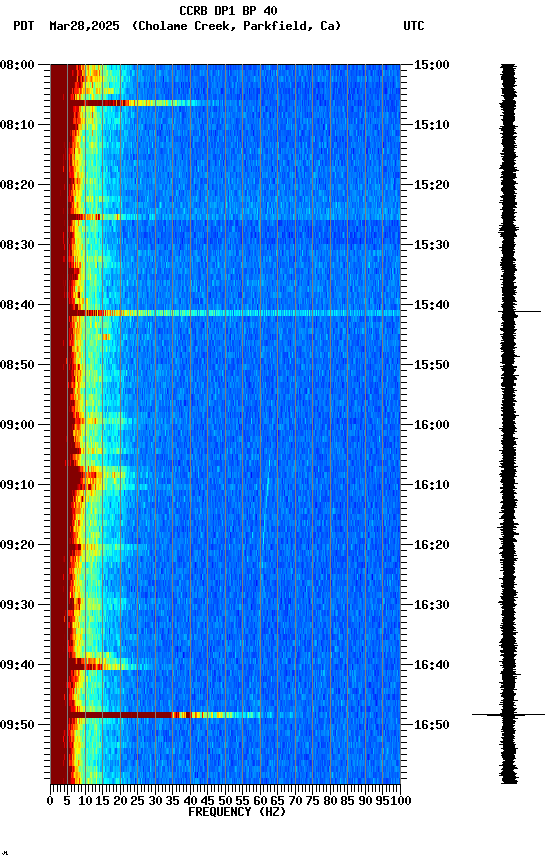Viewport: 552px width, 864px height.
Task: Click the '09:50' PDT time label
Action: point(17,725)
